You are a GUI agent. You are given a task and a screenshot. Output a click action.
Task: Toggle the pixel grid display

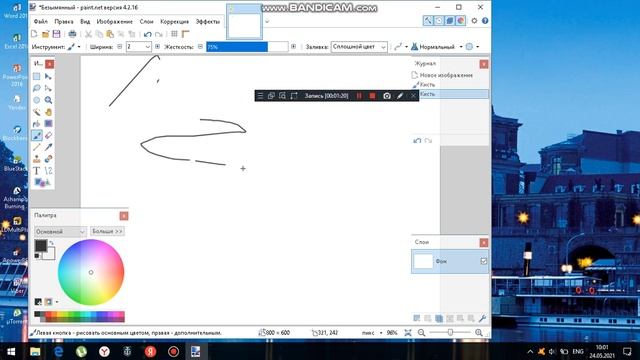point(174,34)
